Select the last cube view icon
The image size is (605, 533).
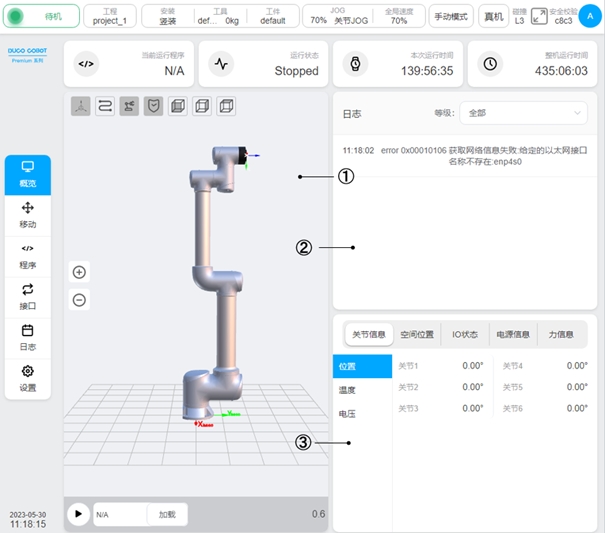coord(226,106)
